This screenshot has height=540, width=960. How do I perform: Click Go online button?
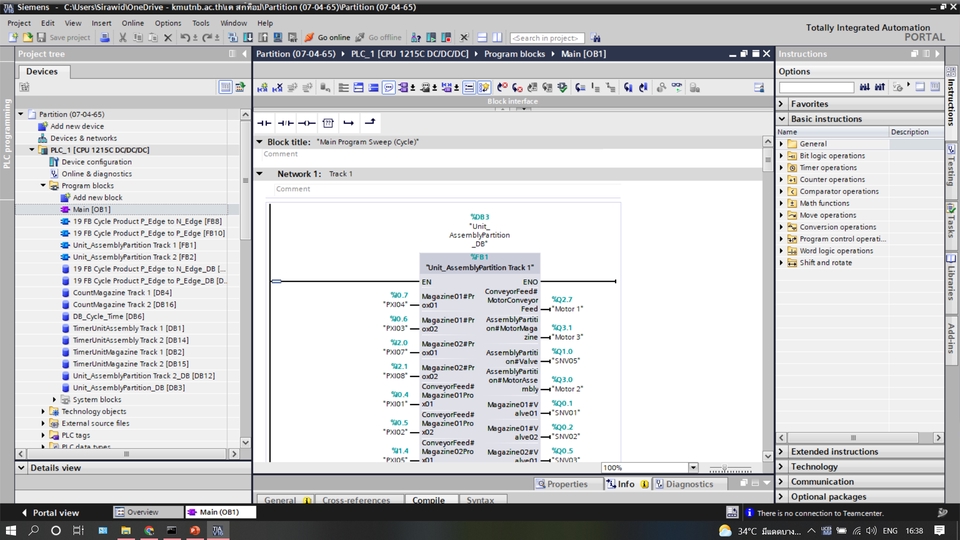[x=328, y=37]
